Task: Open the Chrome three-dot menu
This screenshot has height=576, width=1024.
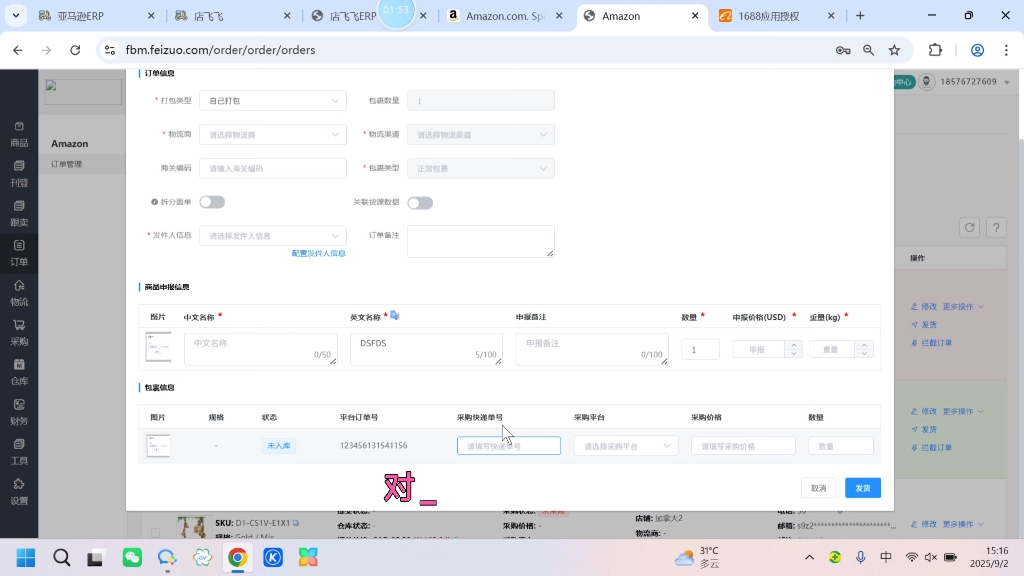Action: point(1006,50)
